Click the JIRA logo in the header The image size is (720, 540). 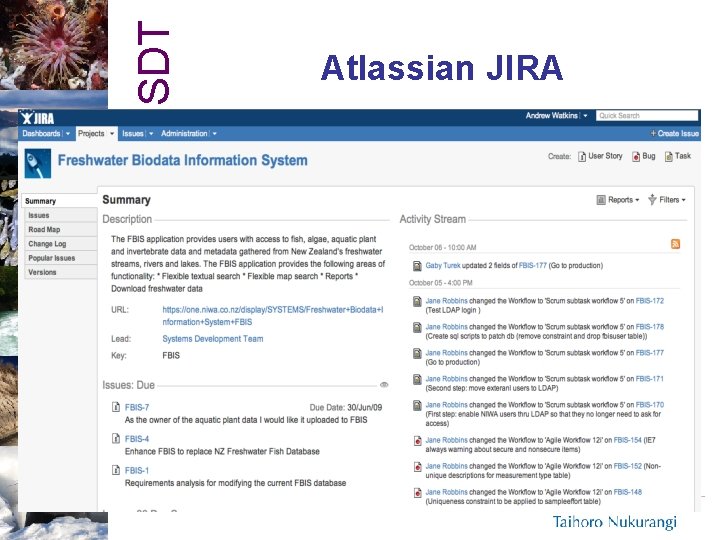[37, 118]
